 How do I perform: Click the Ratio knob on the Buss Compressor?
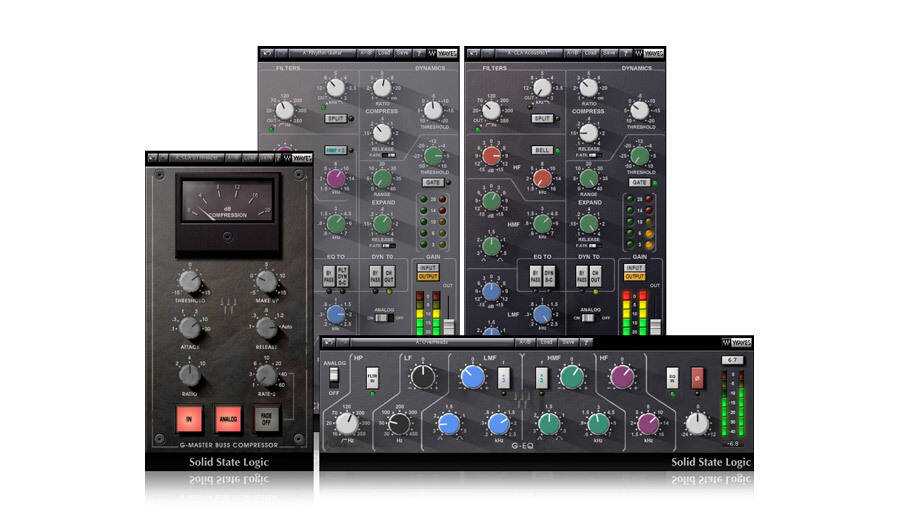(189, 375)
